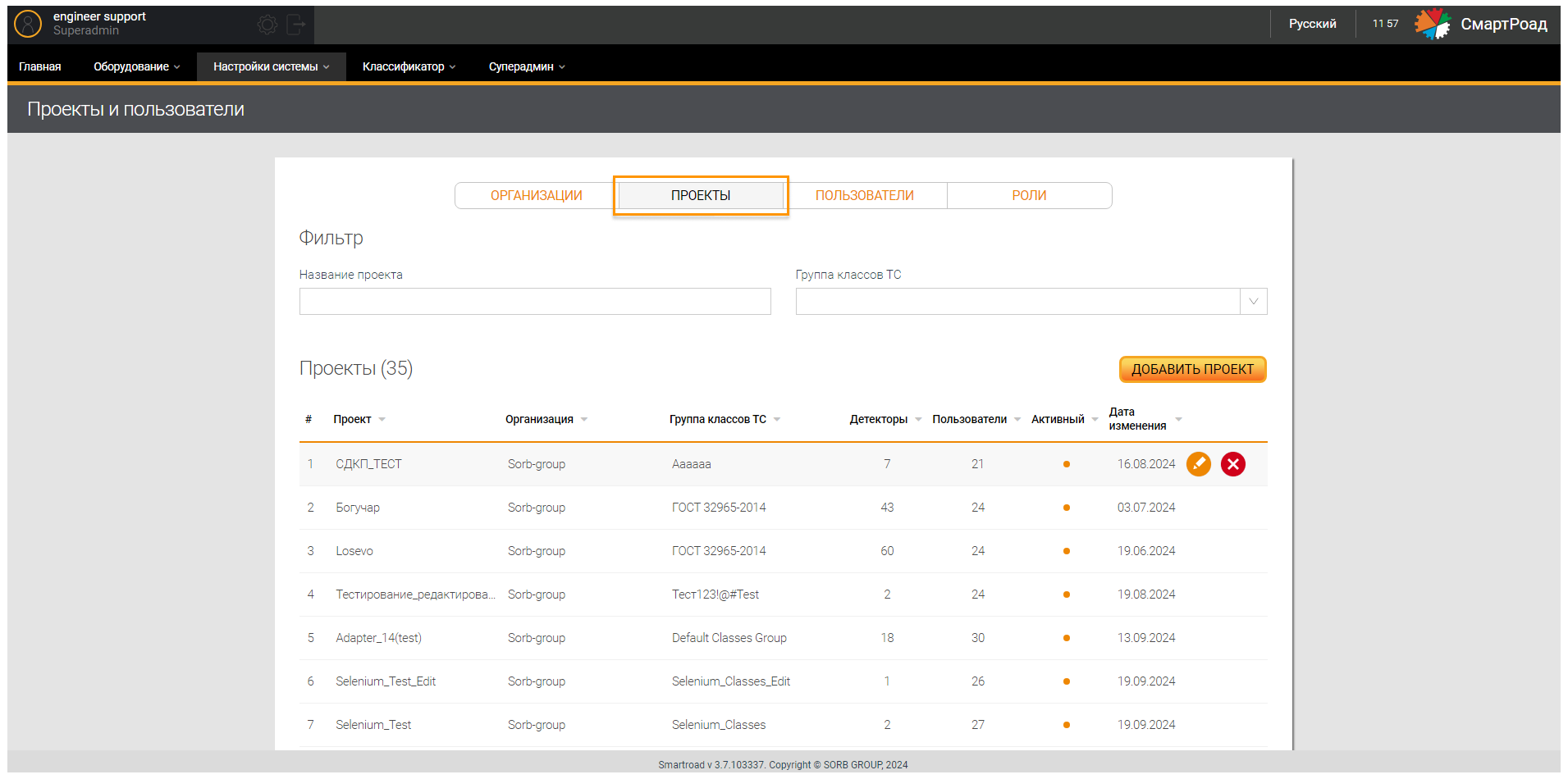Click the active status dot for Losevo
1568x779 pixels.
pos(1067,551)
